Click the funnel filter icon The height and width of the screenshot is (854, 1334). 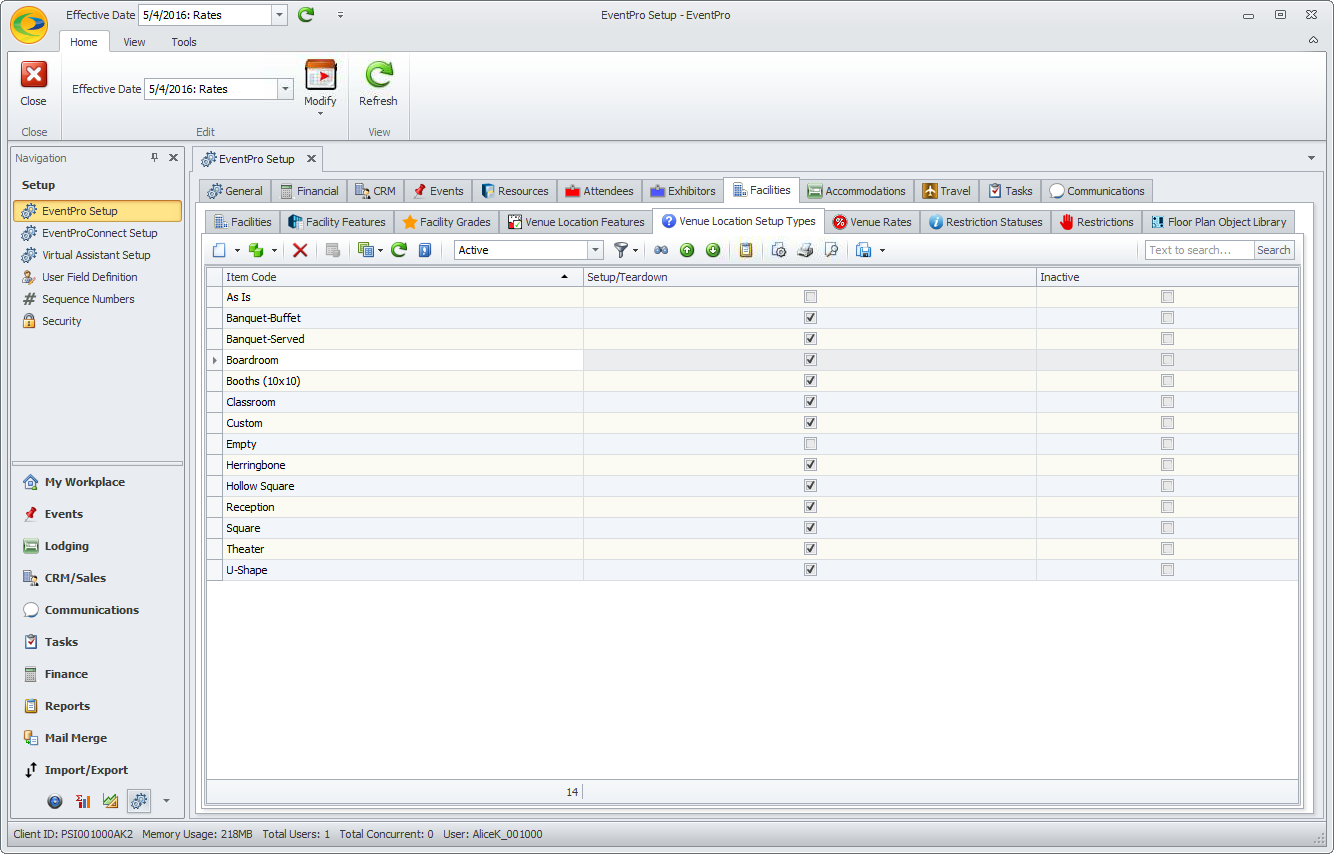pyautogui.click(x=621, y=250)
